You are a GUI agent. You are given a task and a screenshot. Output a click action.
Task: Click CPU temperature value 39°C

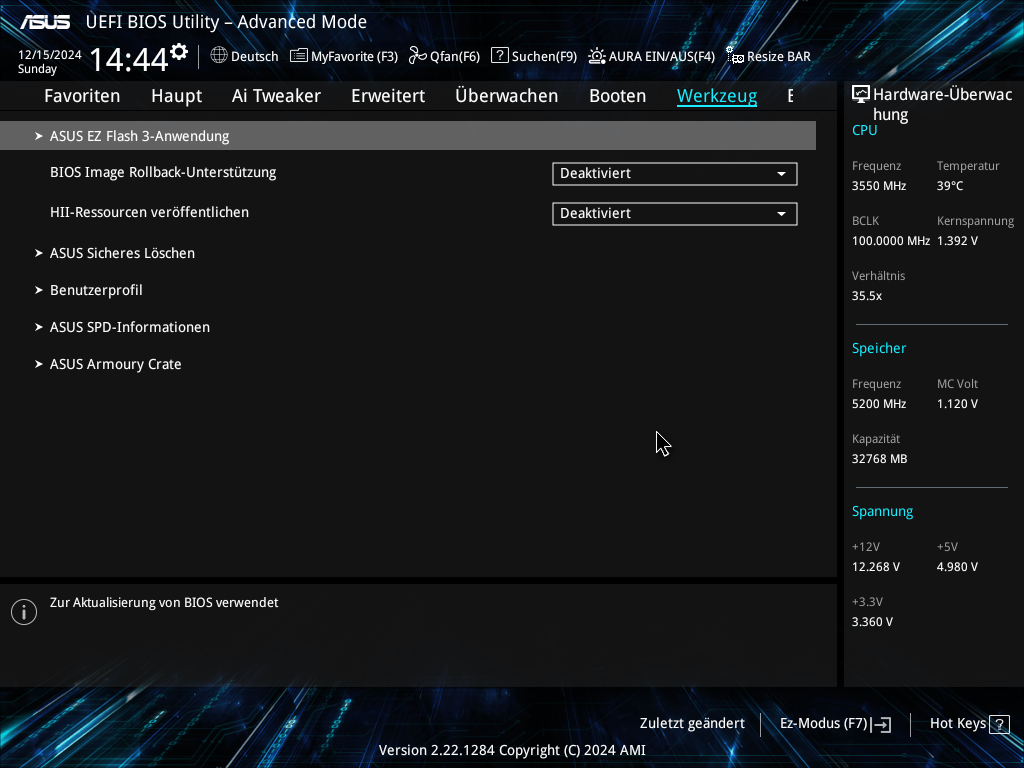click(x=950, y=186)
